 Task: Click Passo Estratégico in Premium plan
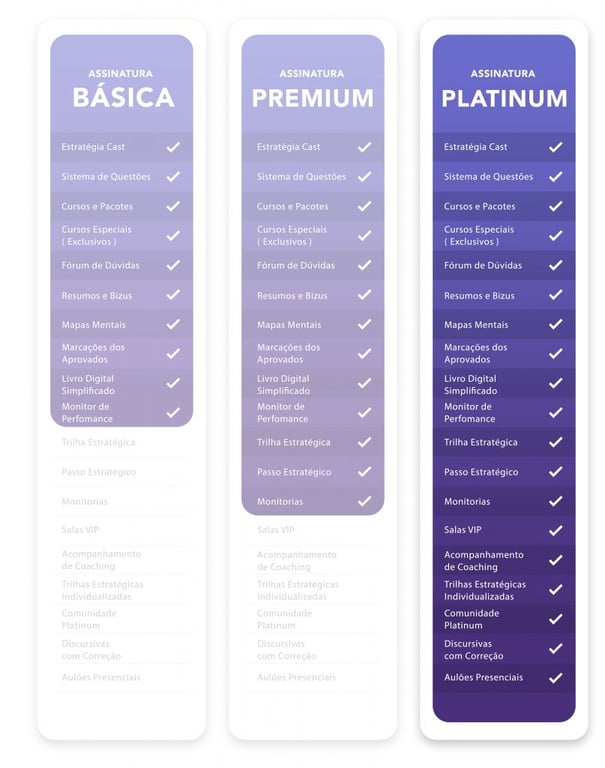point(294,472)
